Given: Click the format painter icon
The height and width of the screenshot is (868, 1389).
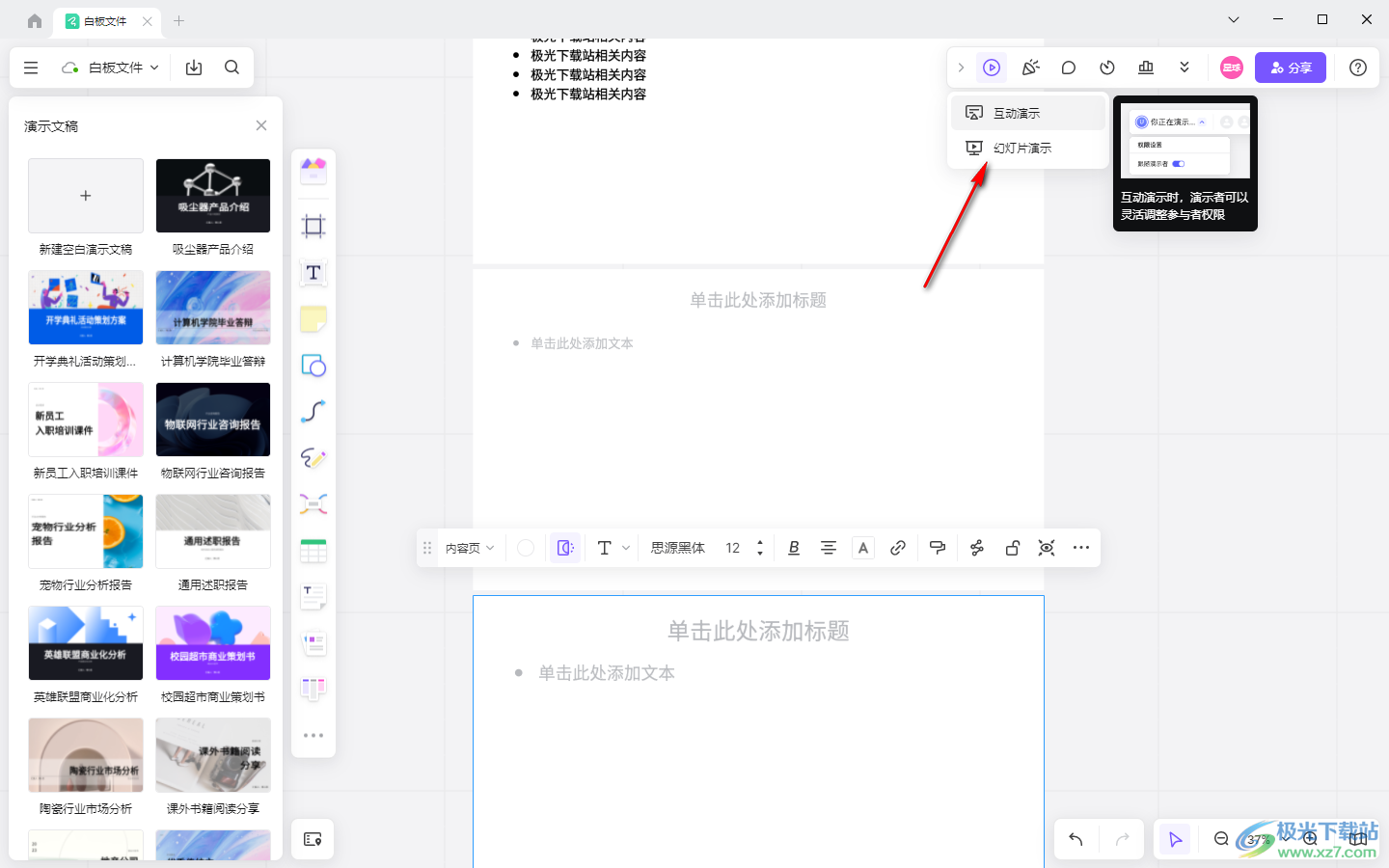Looking at the screenshot, I should (938, 548).
